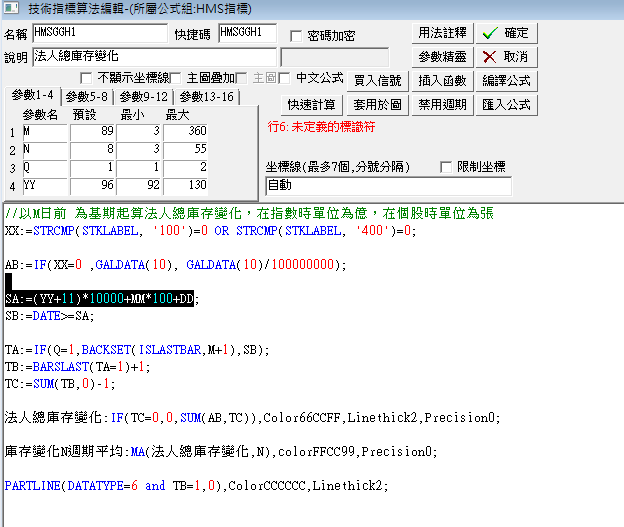
Task: Click the 匯入公式 import button
Action: [x=506, y=104]
